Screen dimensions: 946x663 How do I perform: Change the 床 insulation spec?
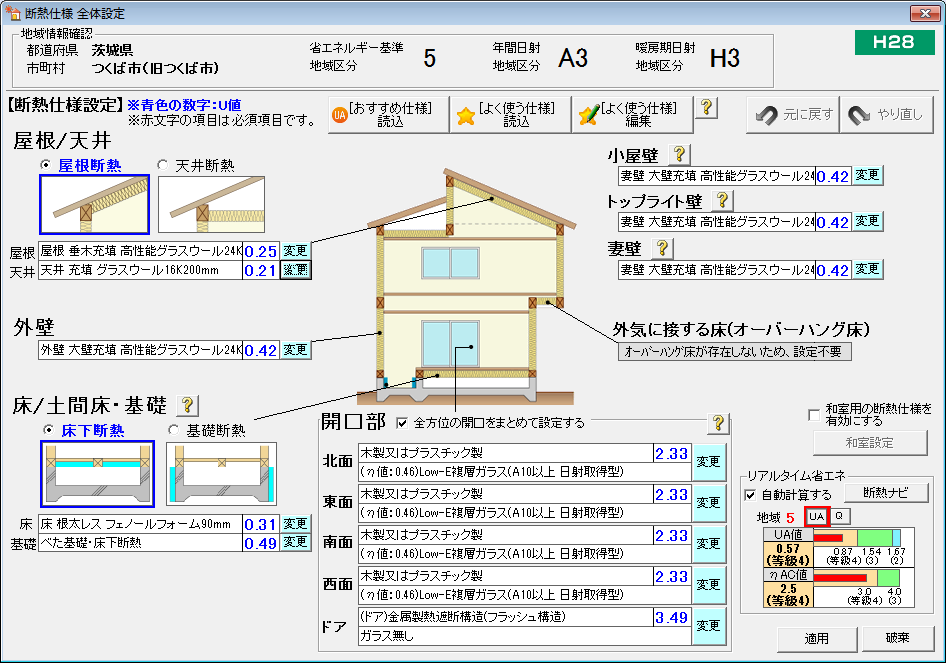(296, 524)
